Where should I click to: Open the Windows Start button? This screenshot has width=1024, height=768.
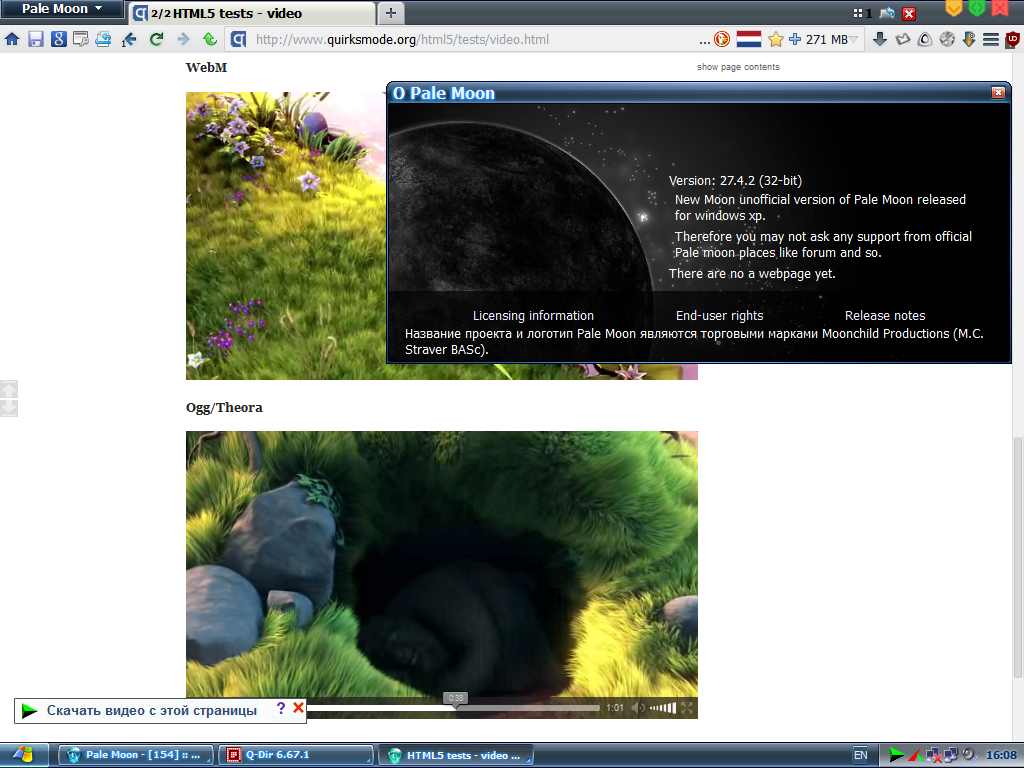[x=24, y=755]
